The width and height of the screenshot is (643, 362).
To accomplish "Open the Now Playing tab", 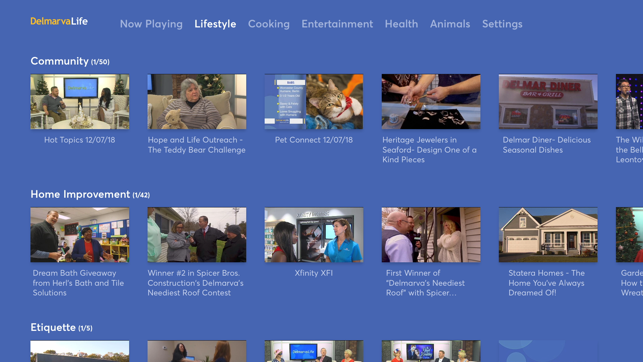I will pos(151,24).
